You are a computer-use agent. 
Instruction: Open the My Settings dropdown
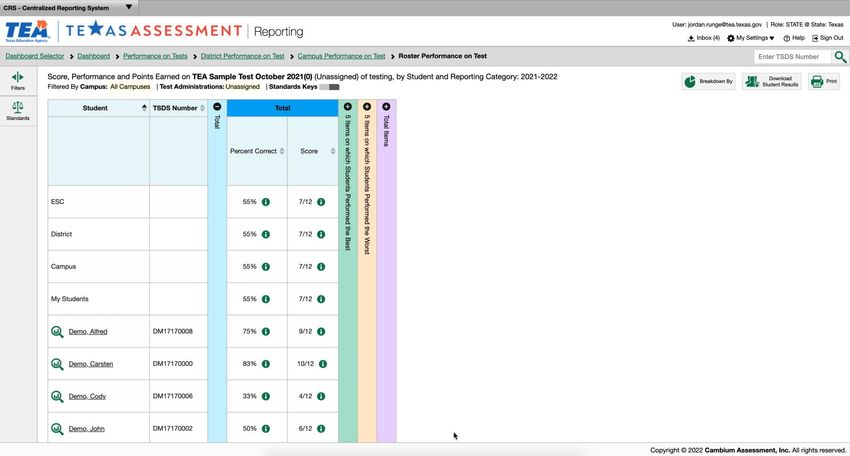pos(751,38)
